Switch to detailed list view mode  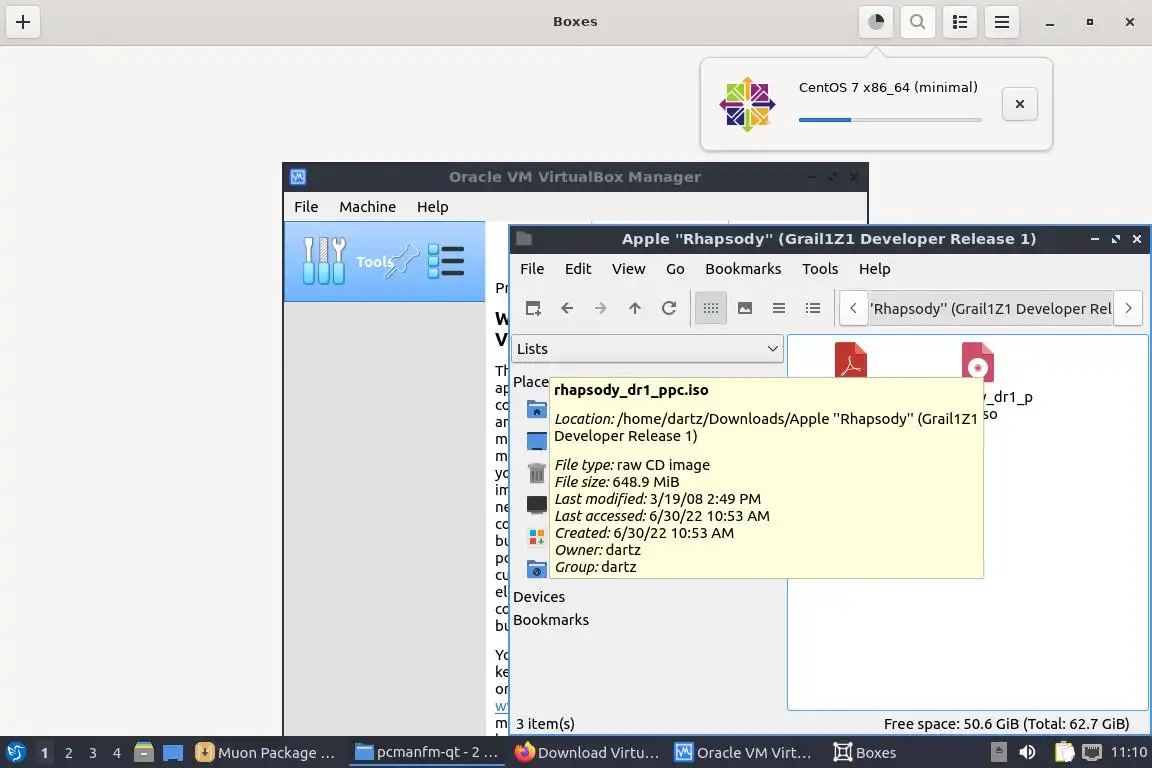(x=813, y=309)
